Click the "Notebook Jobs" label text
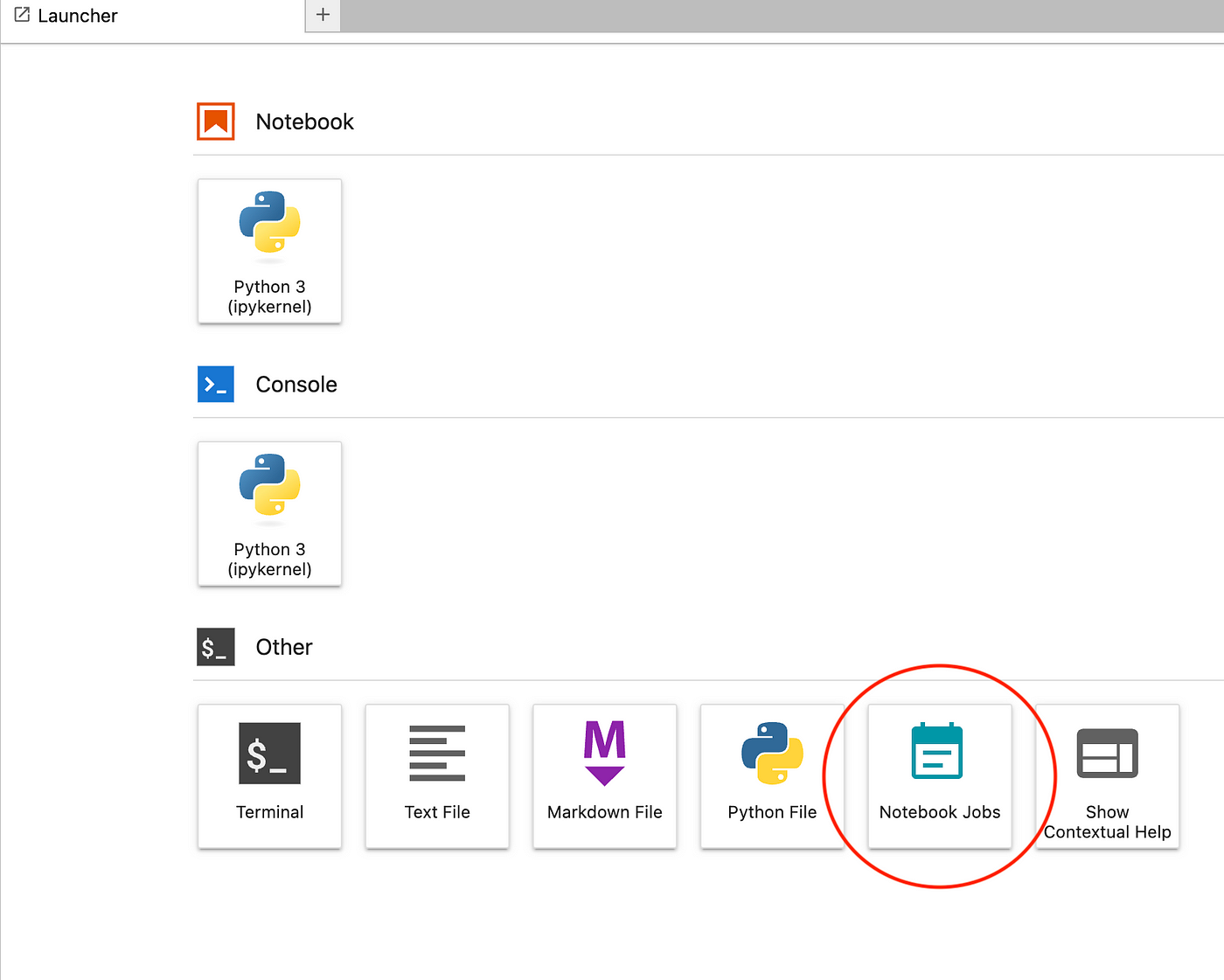1224x980 pixels. pyautogui.click(x=940, y=812)
